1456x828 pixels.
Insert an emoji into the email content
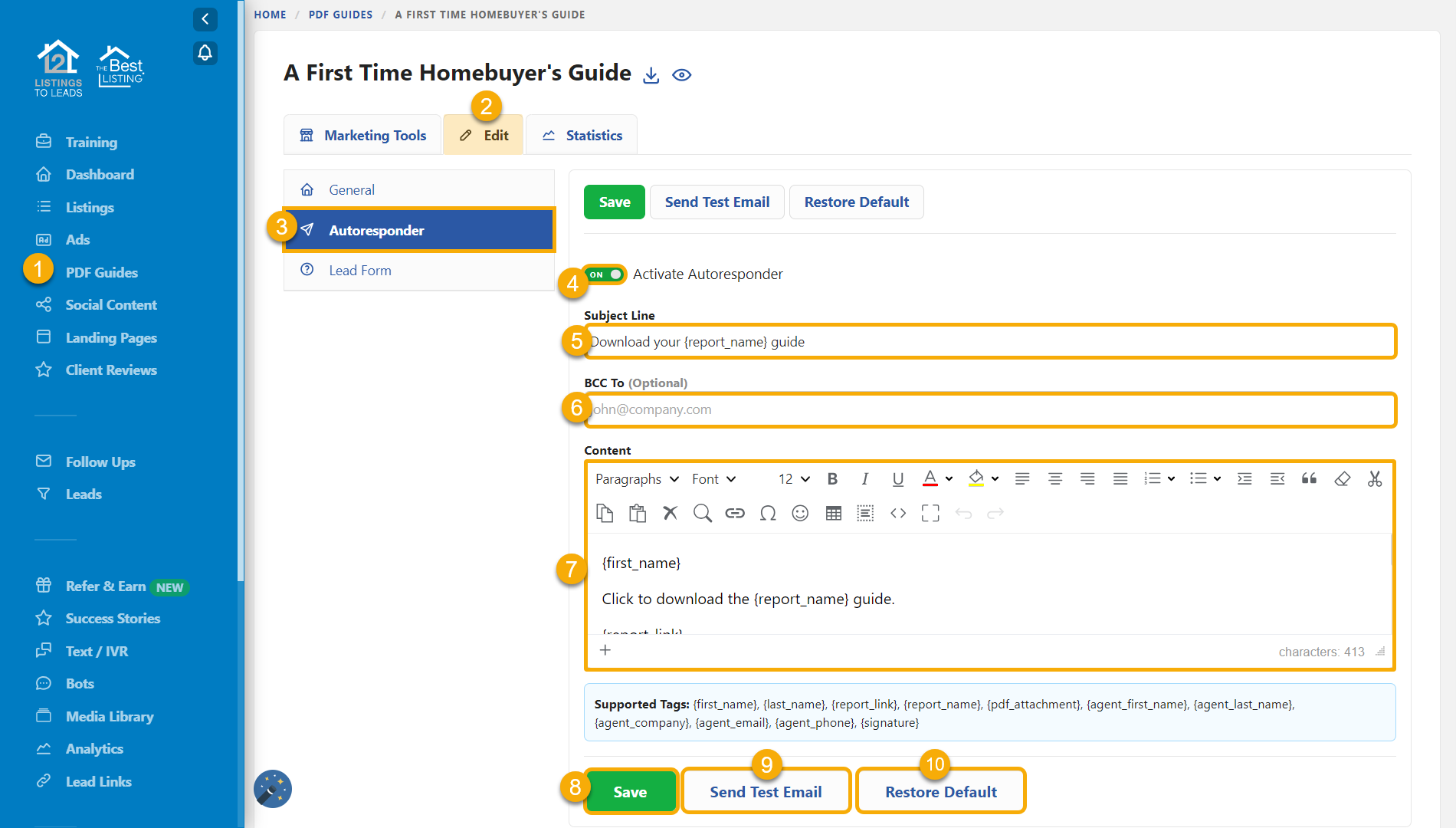(800, 513)
